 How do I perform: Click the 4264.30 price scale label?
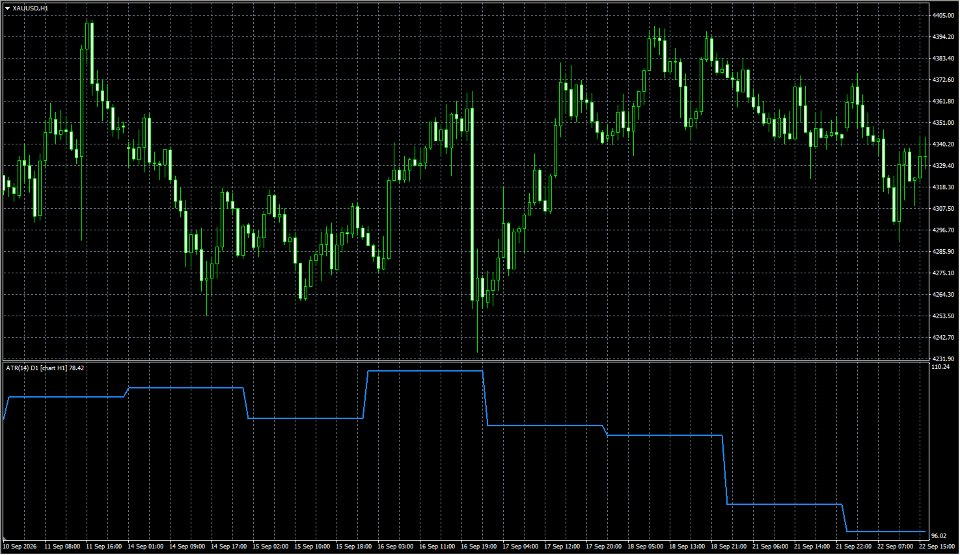point(943,295)
